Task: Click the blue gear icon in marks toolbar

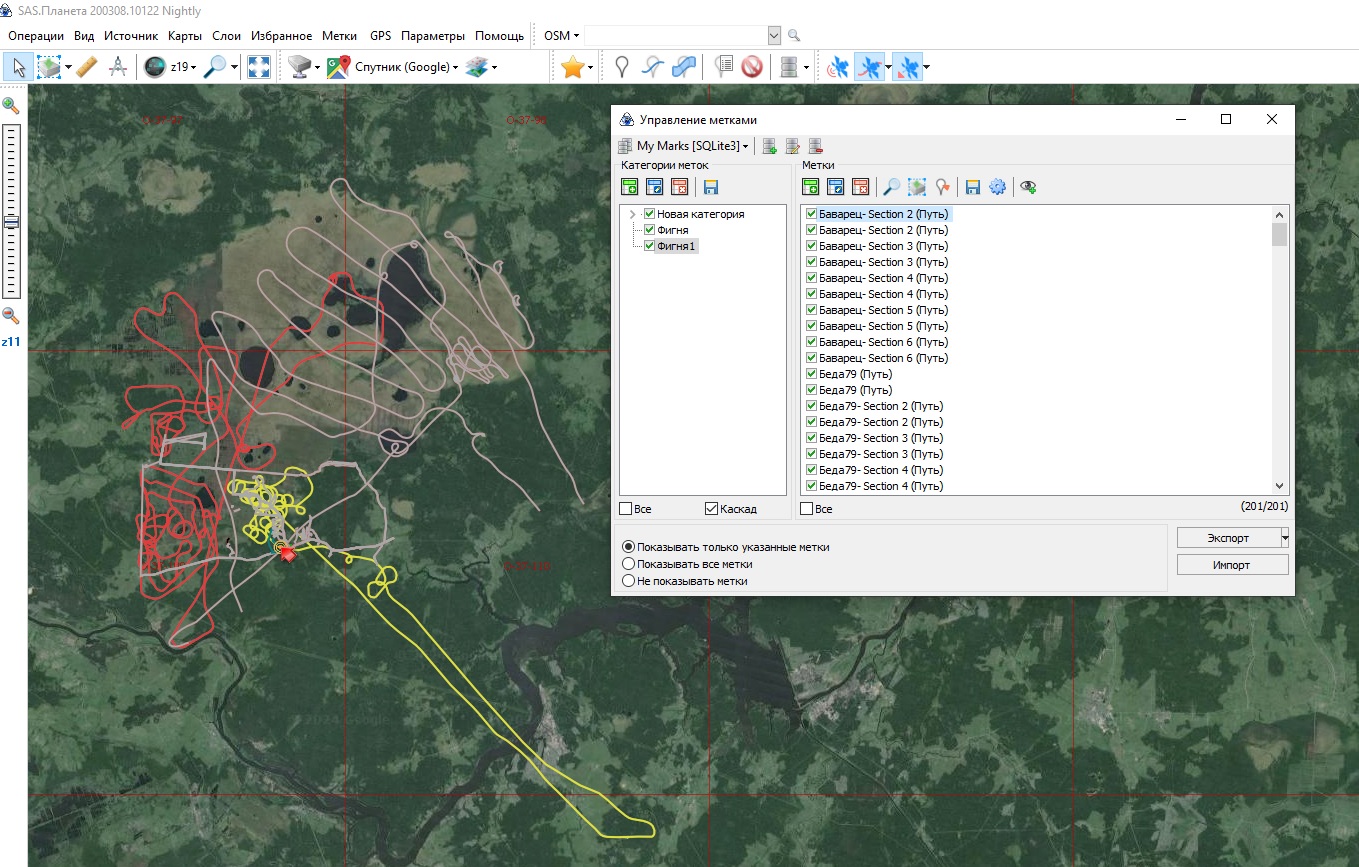Action: (x=997, y=187)
